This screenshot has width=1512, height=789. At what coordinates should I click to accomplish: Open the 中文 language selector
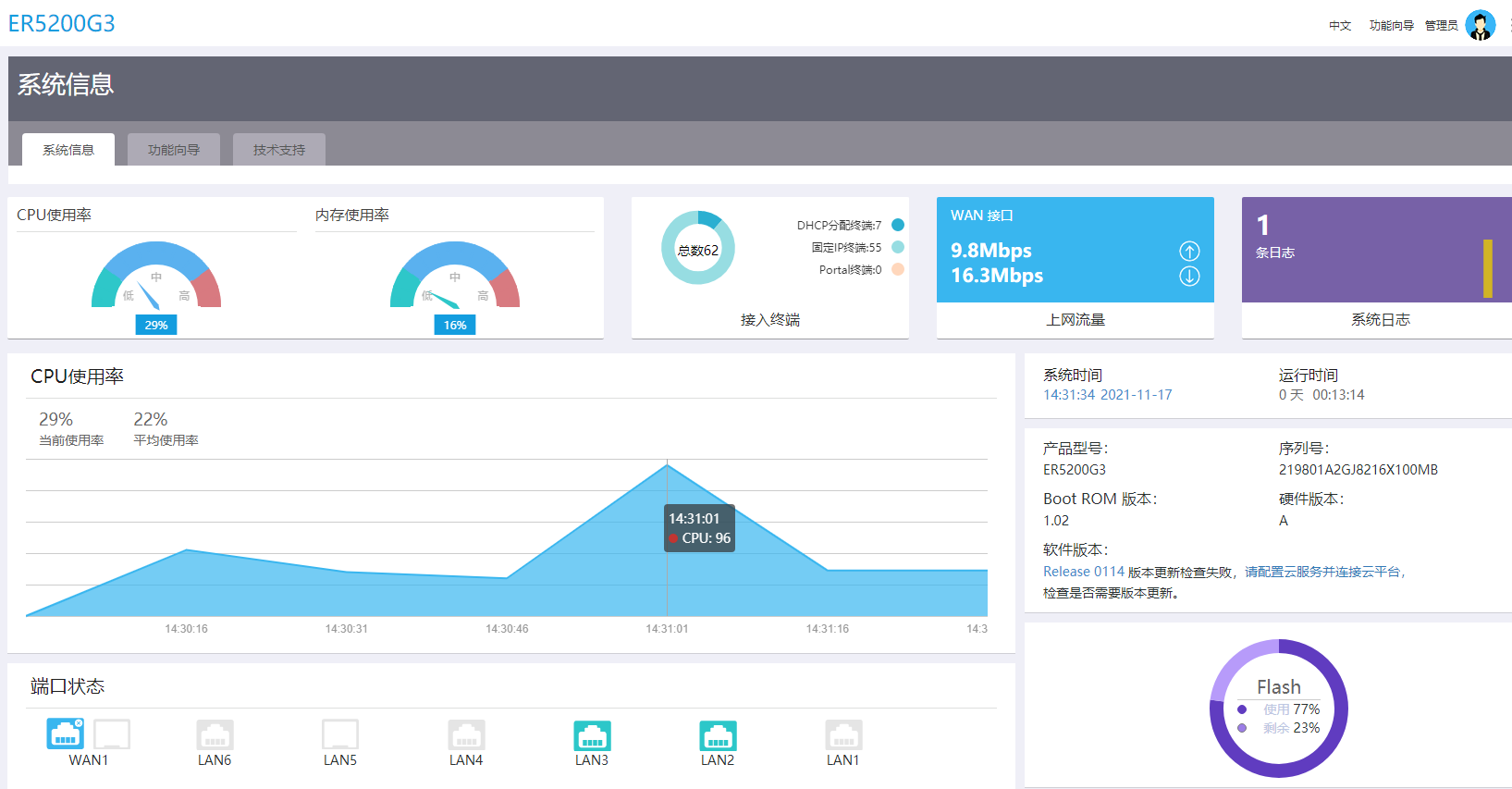[x=1340, y=26]
